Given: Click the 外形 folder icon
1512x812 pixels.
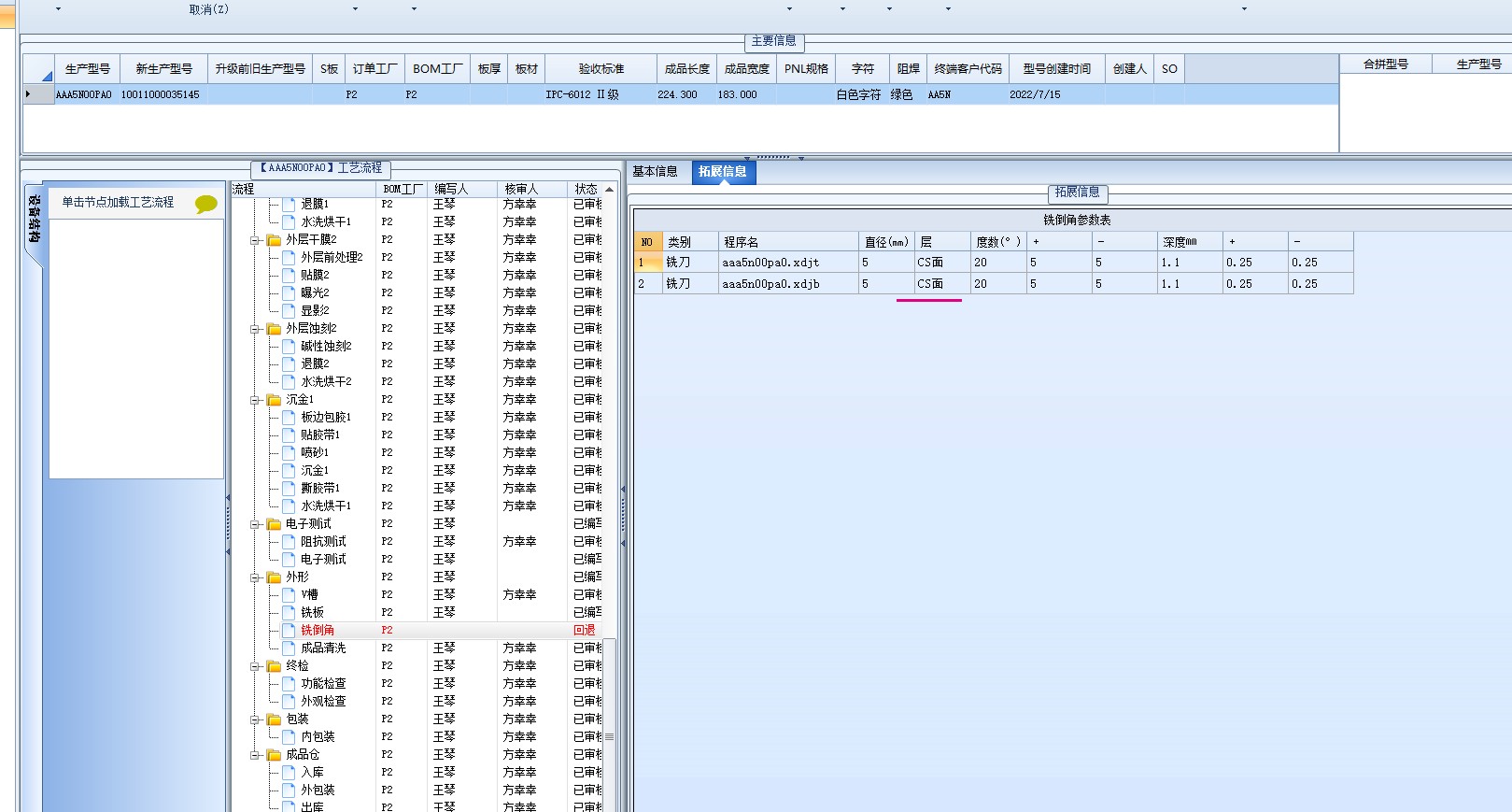Looking at the screenshot, I should (x=274, y=577).
